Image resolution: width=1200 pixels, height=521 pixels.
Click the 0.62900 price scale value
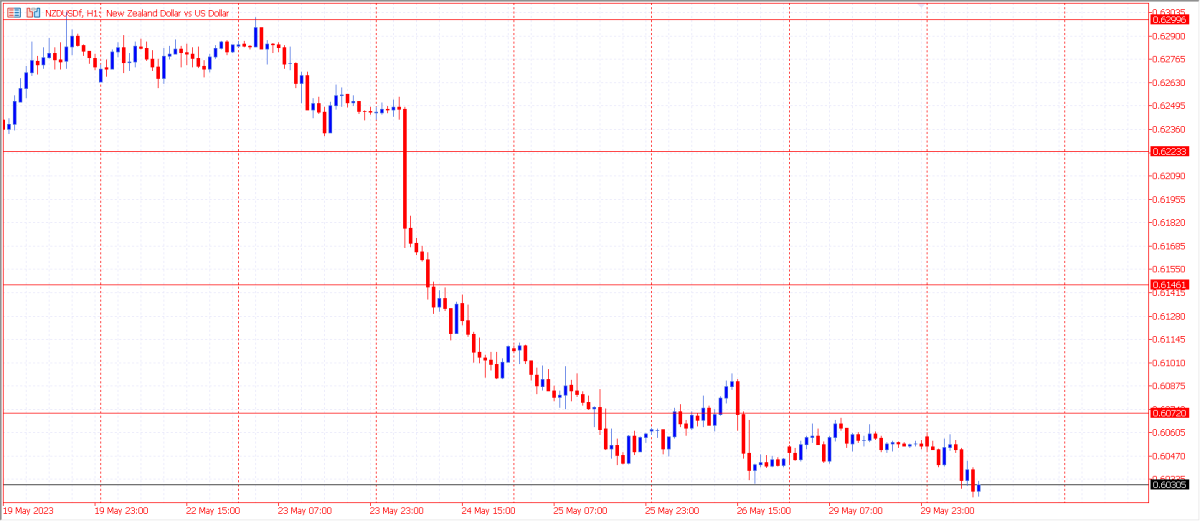pyautogui.click(x=1169, y=36)
